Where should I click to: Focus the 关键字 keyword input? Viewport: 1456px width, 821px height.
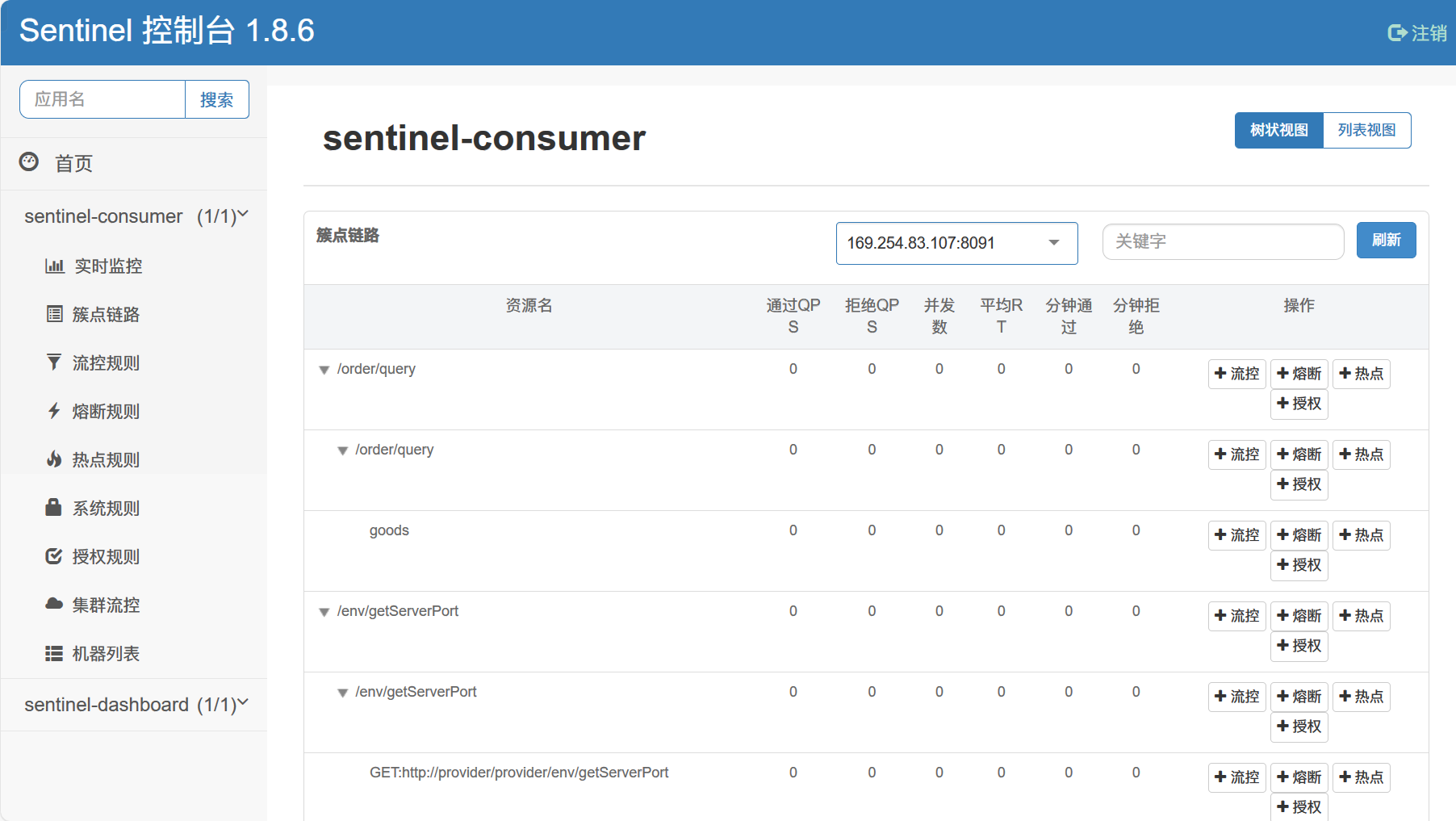[x=1223, y=241]
